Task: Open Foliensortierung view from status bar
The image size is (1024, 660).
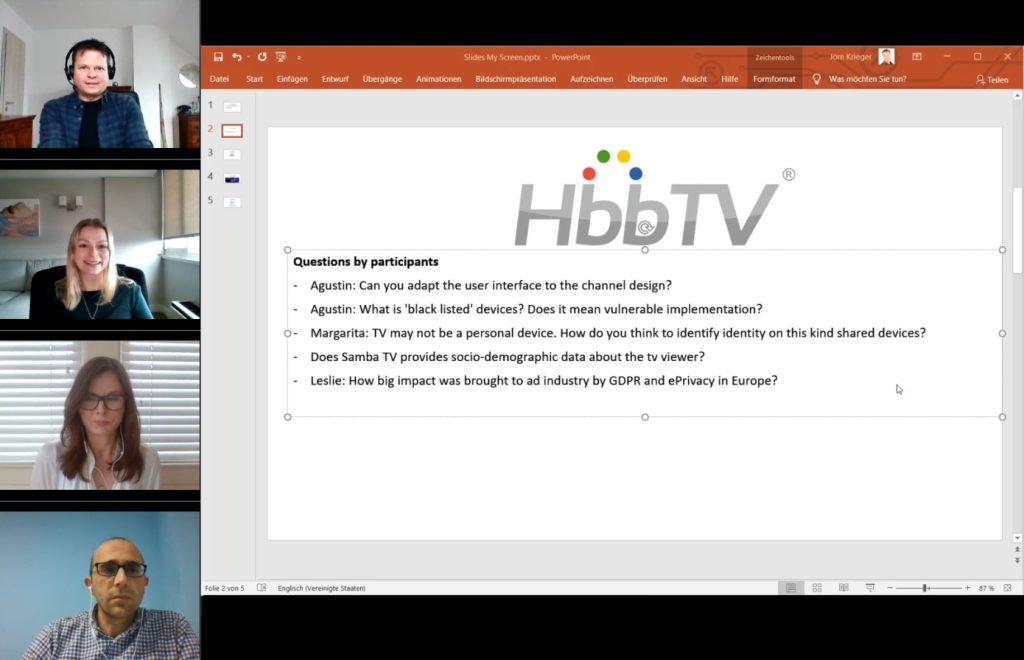Action: coord(817,588)
